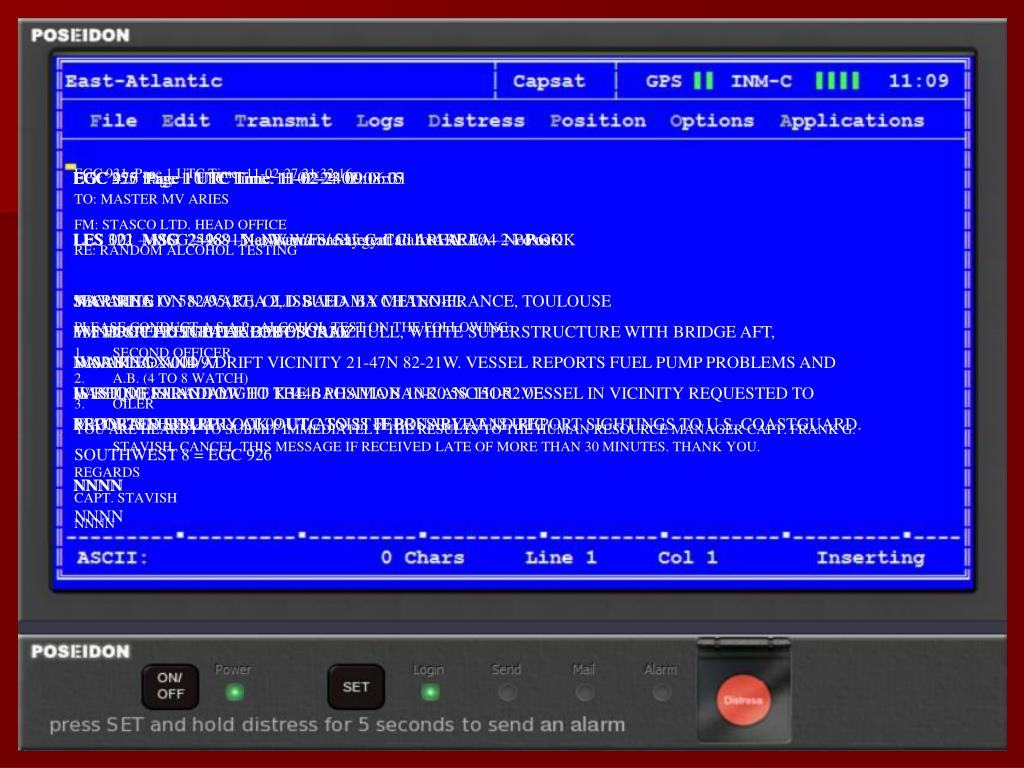1024x768 pixels.
Task: Click the SET button
Action: pyautogui.click(x=356, y=686)
